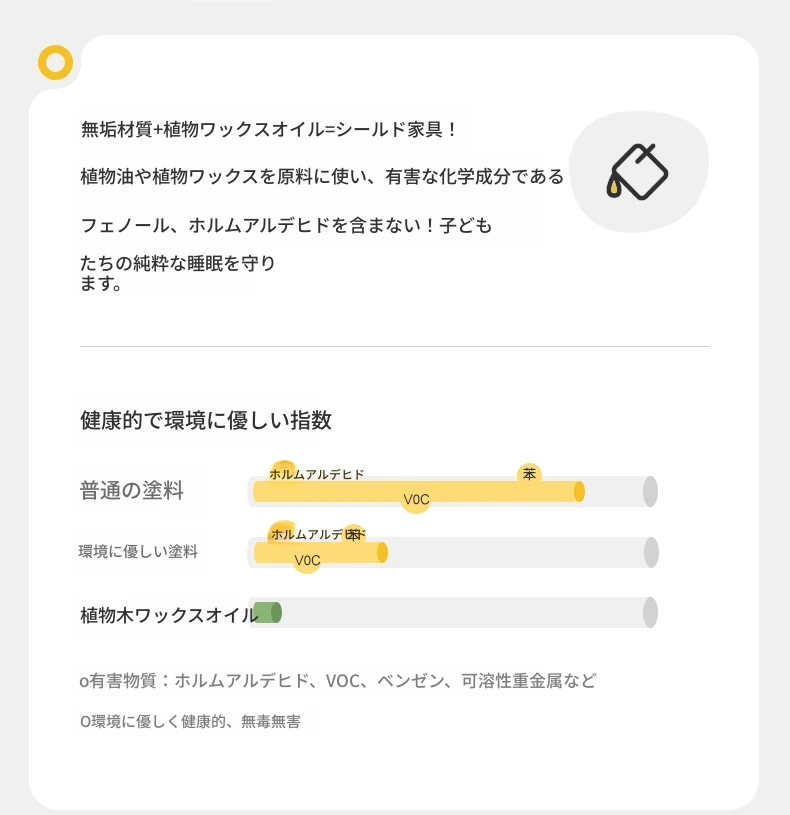Click the 普通の塗料 label
790x815 pixels.
pos(131,490)
